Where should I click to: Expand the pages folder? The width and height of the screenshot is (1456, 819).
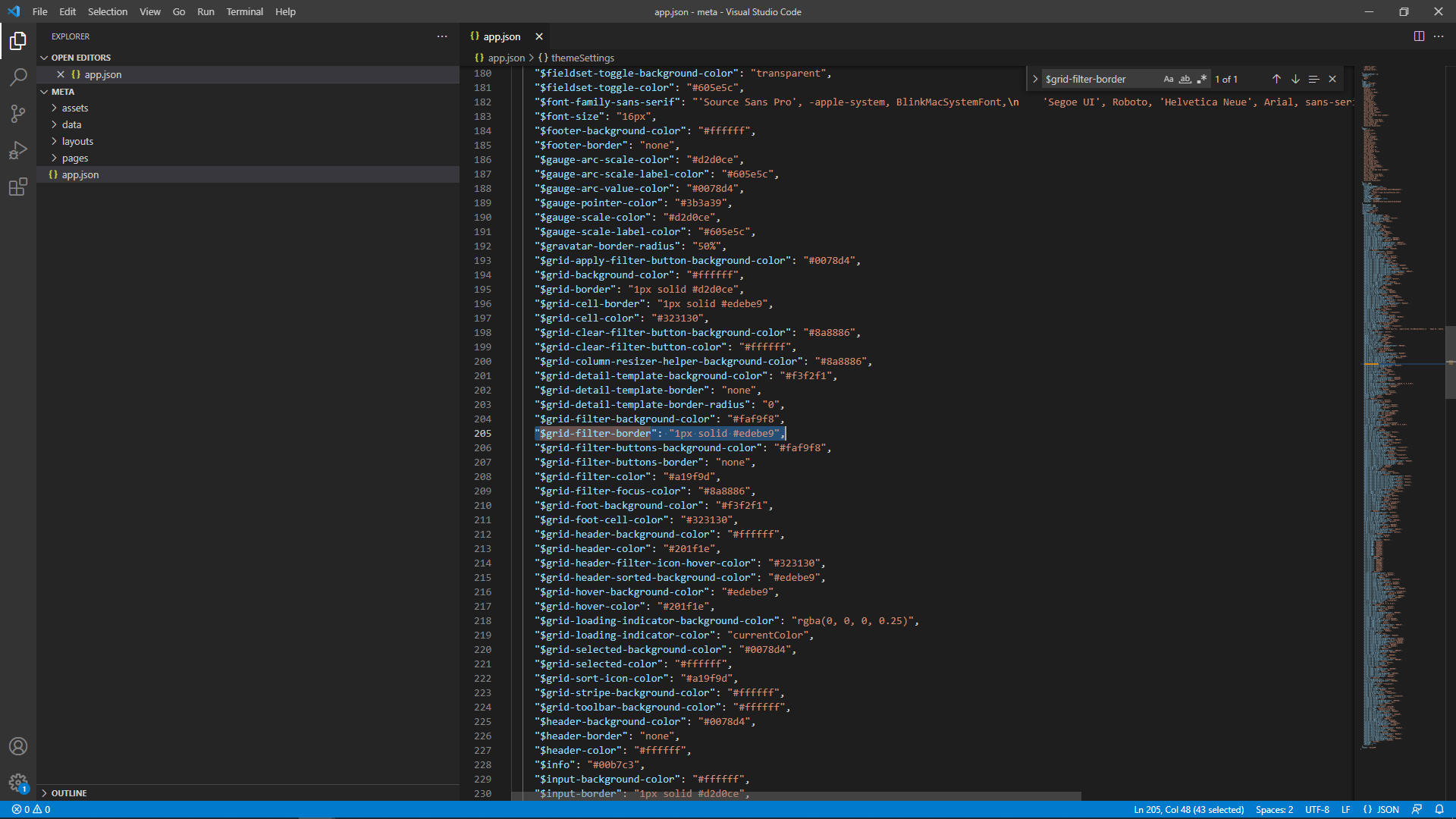[x=76, y=158]
